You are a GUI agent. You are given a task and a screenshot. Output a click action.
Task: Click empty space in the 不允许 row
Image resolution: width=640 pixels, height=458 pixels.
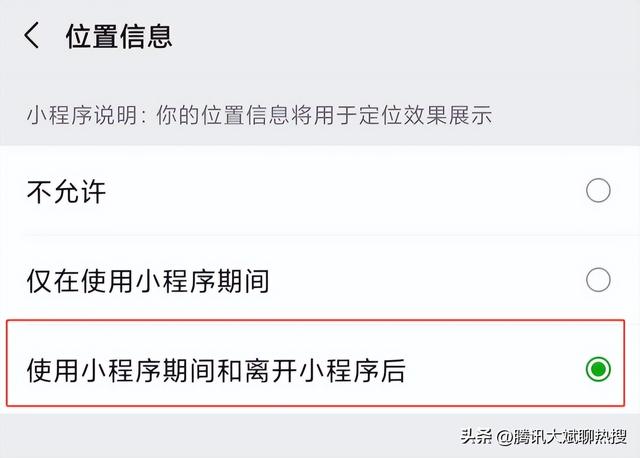coord(350,192)
